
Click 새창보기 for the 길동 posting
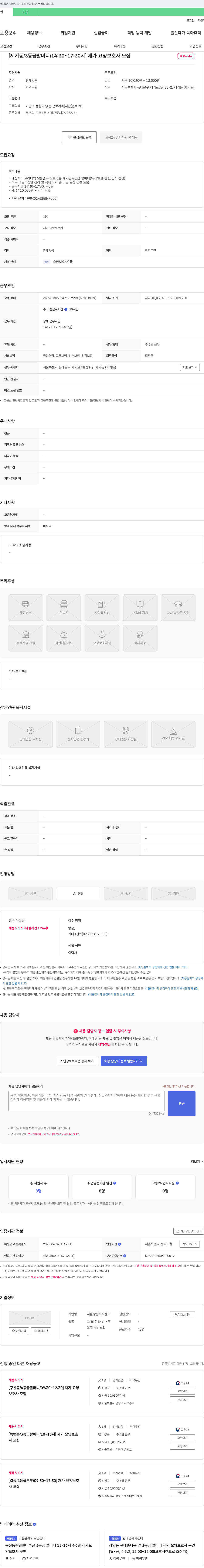183,1492
